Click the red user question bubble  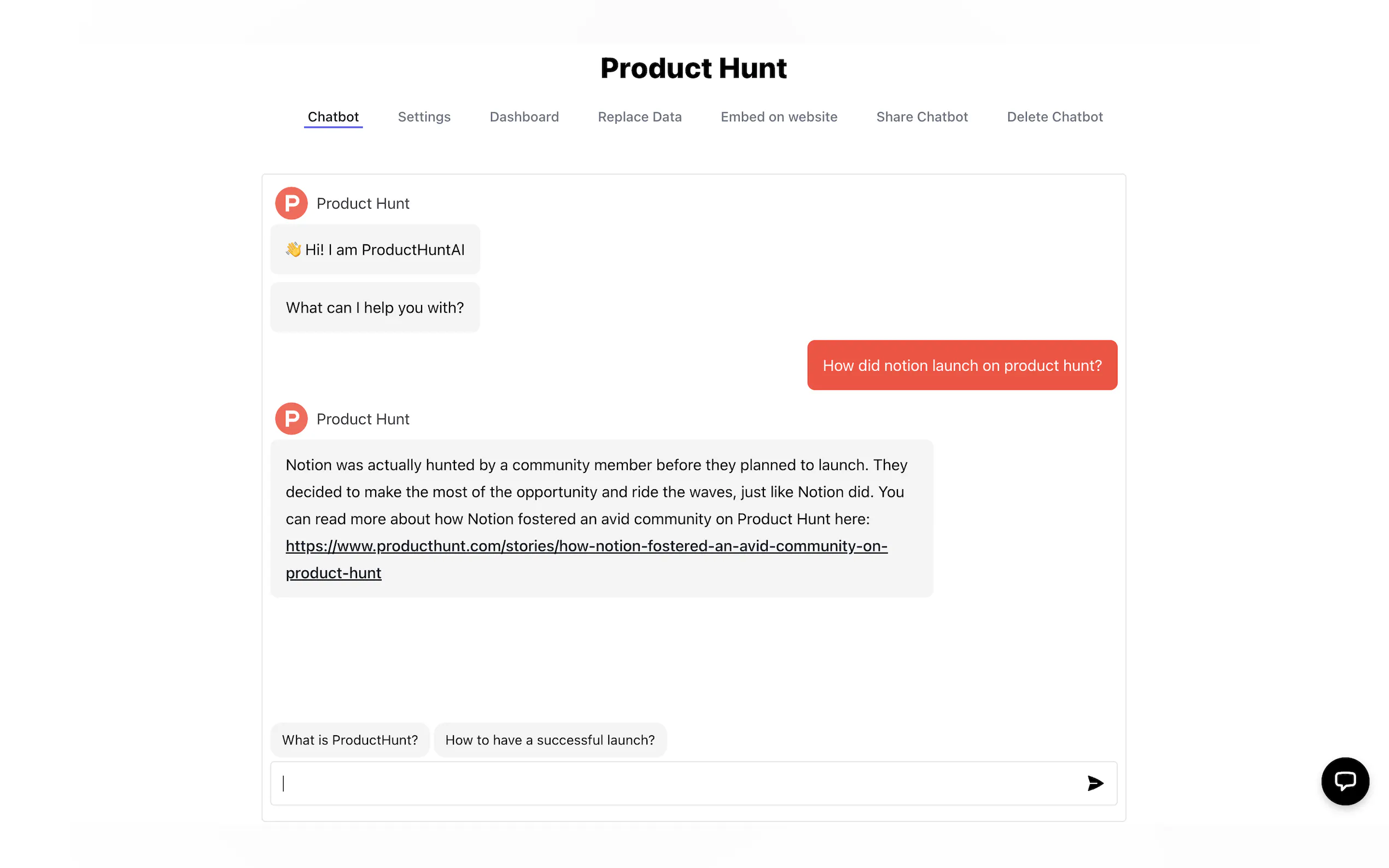962,365
